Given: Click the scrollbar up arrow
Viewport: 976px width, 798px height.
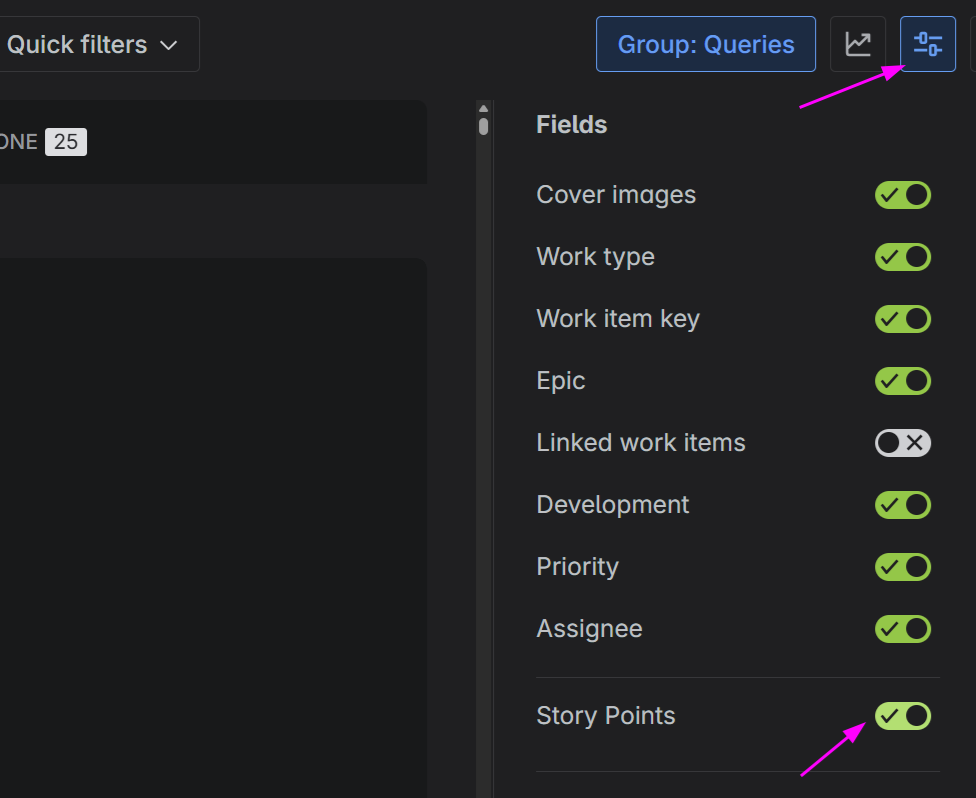Looking at the screenshot, I should click(483, 109).
